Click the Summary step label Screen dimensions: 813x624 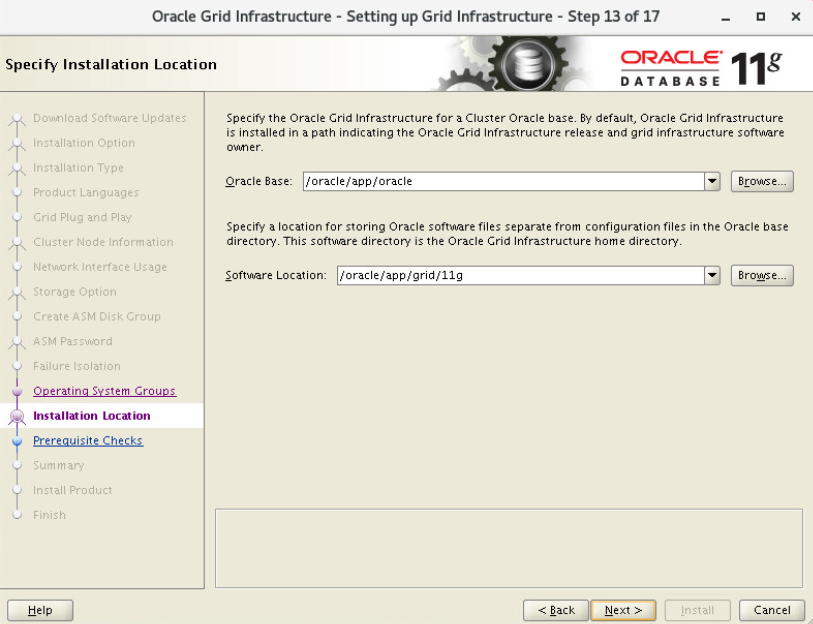tap(59, 465)
